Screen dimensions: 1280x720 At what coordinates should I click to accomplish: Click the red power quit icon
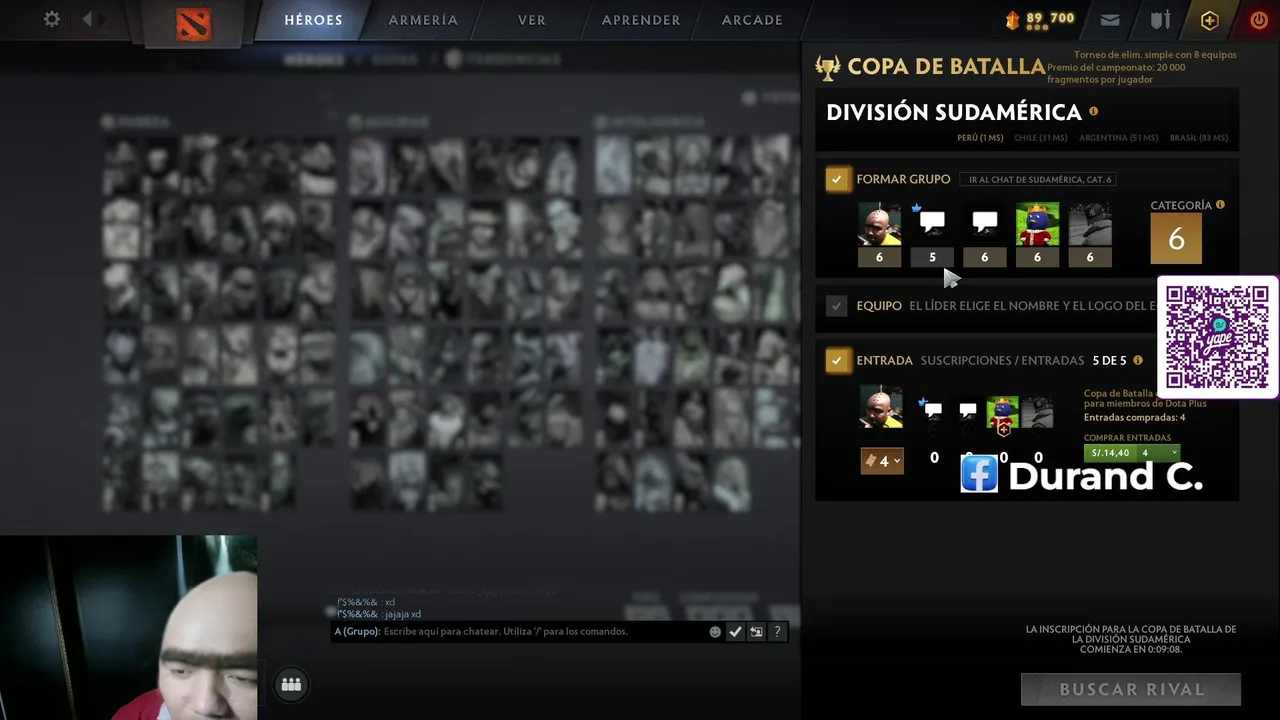click(1259, 20)
